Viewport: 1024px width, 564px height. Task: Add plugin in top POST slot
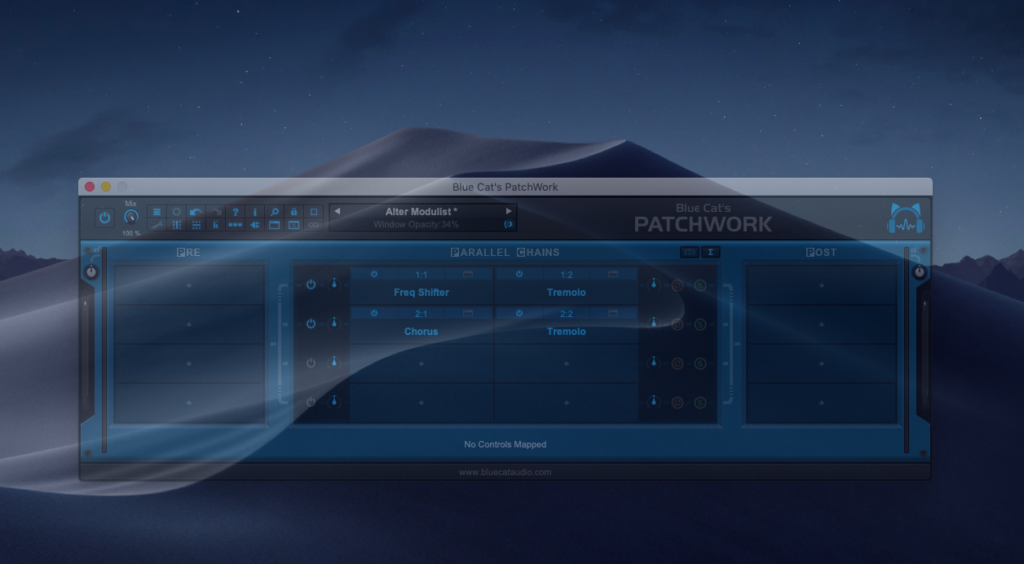pos(822,285)
